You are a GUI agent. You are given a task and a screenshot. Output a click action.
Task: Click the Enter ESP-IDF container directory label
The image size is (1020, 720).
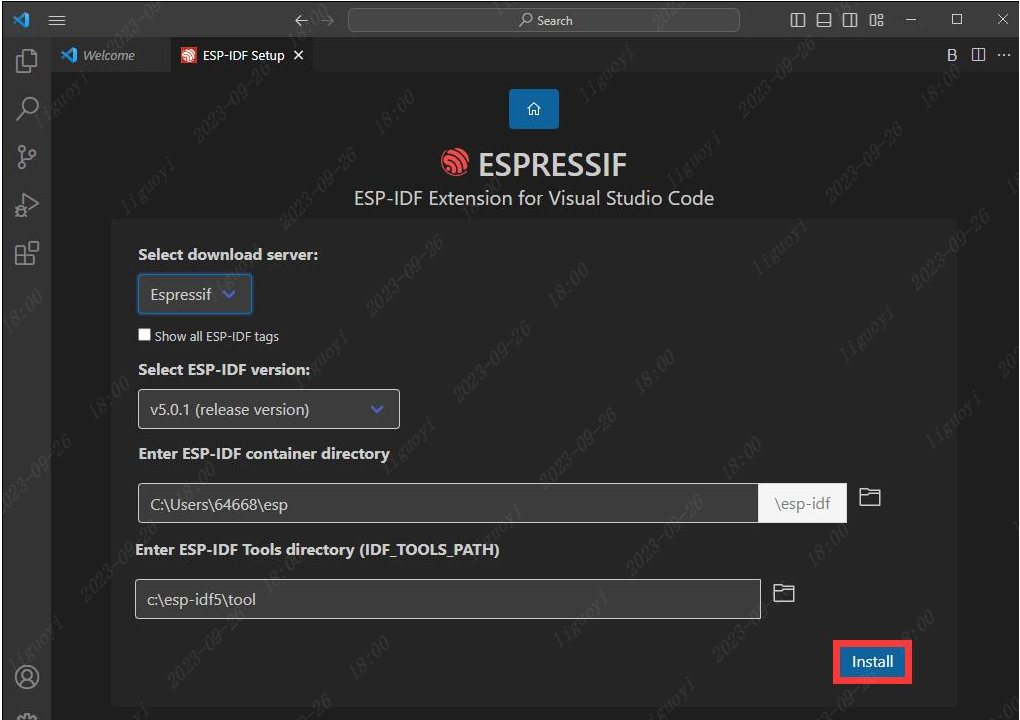click(263, 453)
